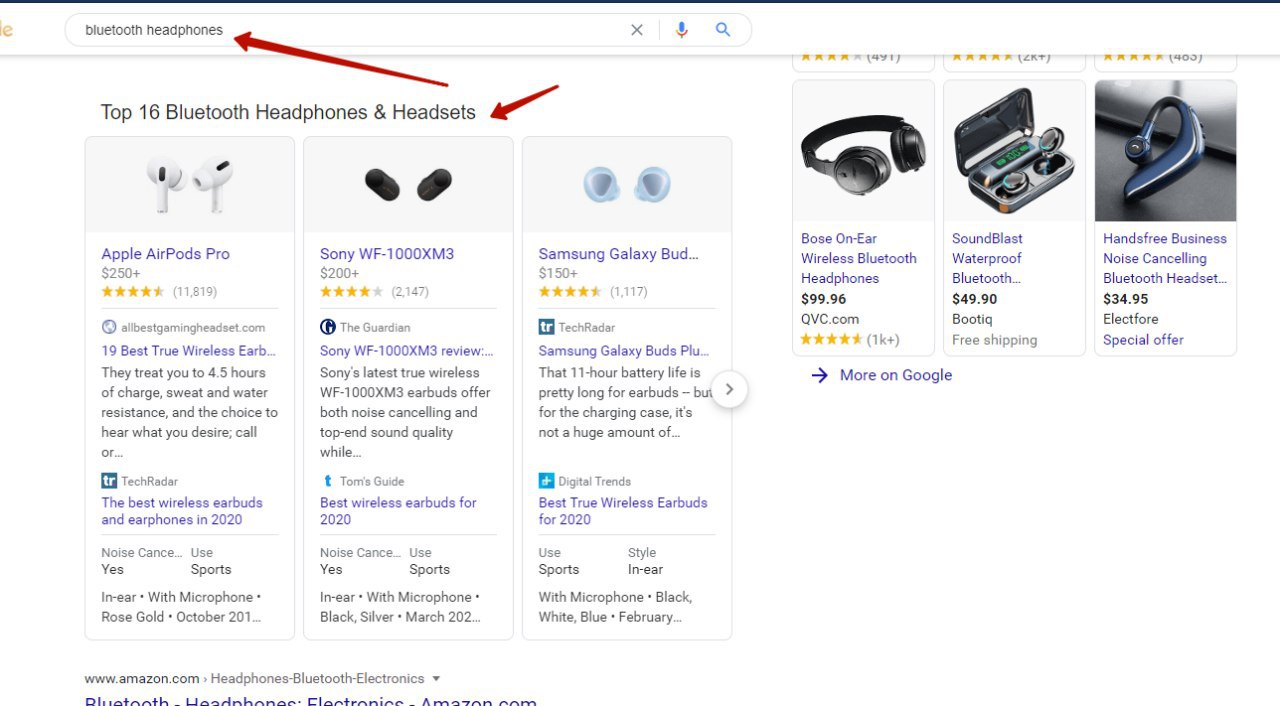
Task: Click the Special offer link for Electfore
Action: point(1143,340)
